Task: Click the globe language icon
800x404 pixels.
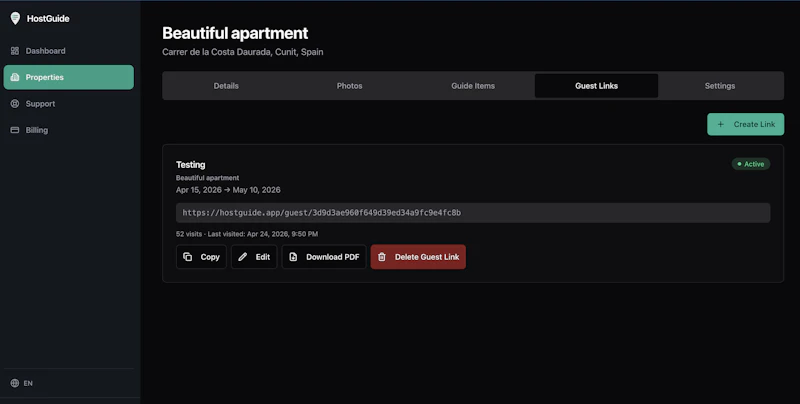Action: pos(15,383)
